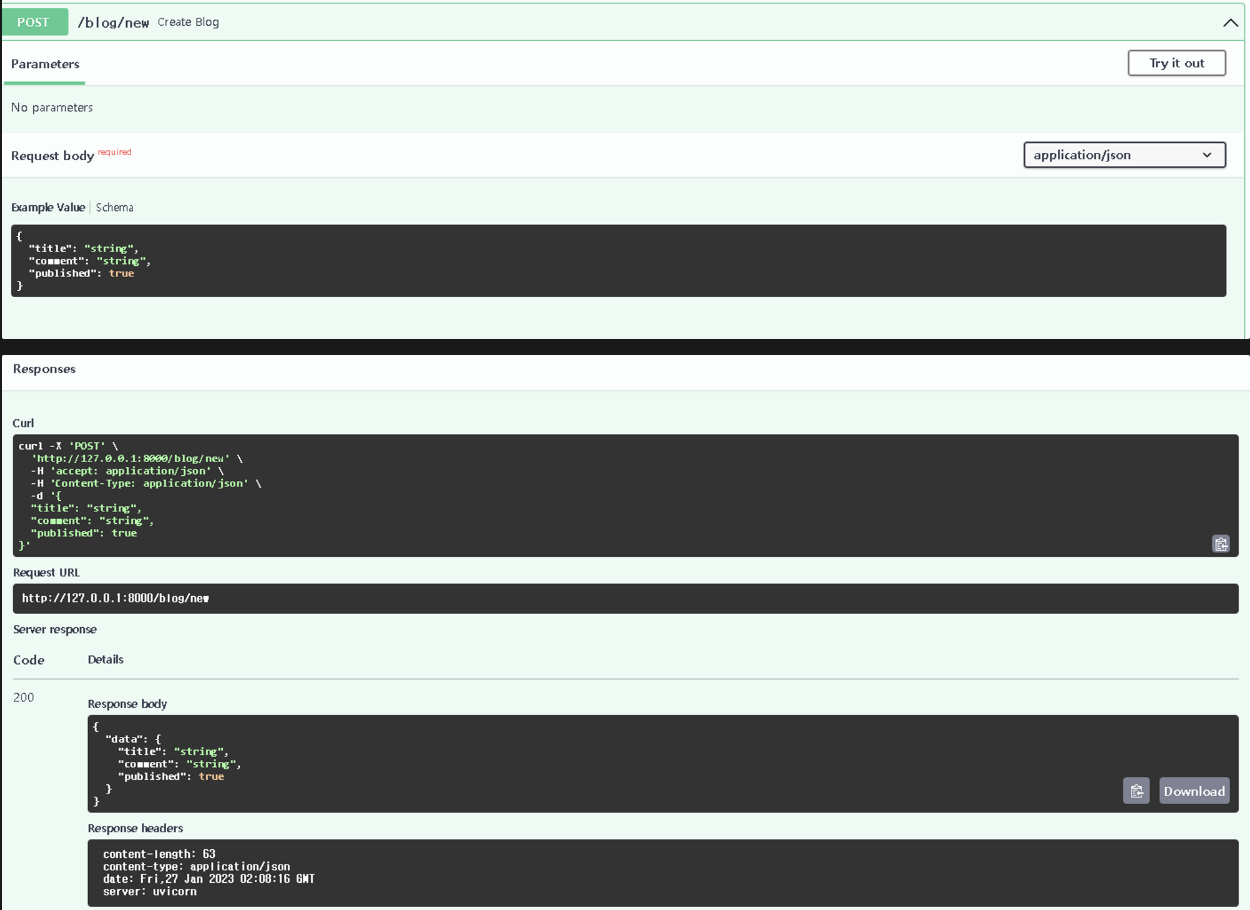Click the /blog/new endpoint path

pyautogui.click(x=113, y=22)
